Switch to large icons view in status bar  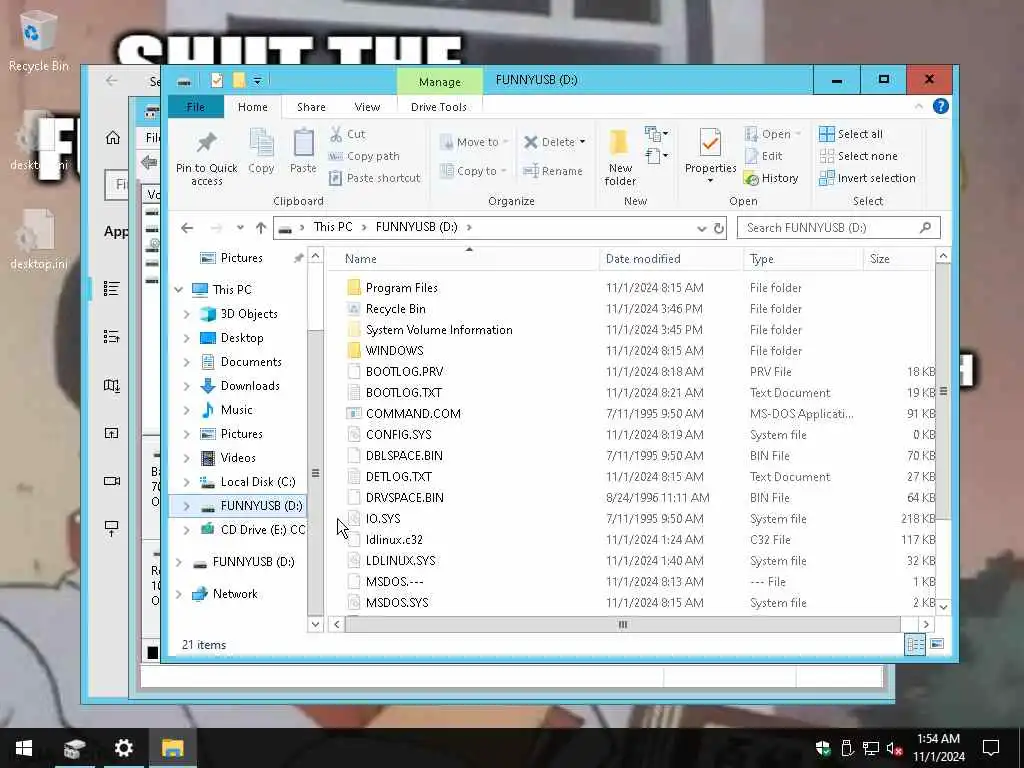(x=936, y=645)
